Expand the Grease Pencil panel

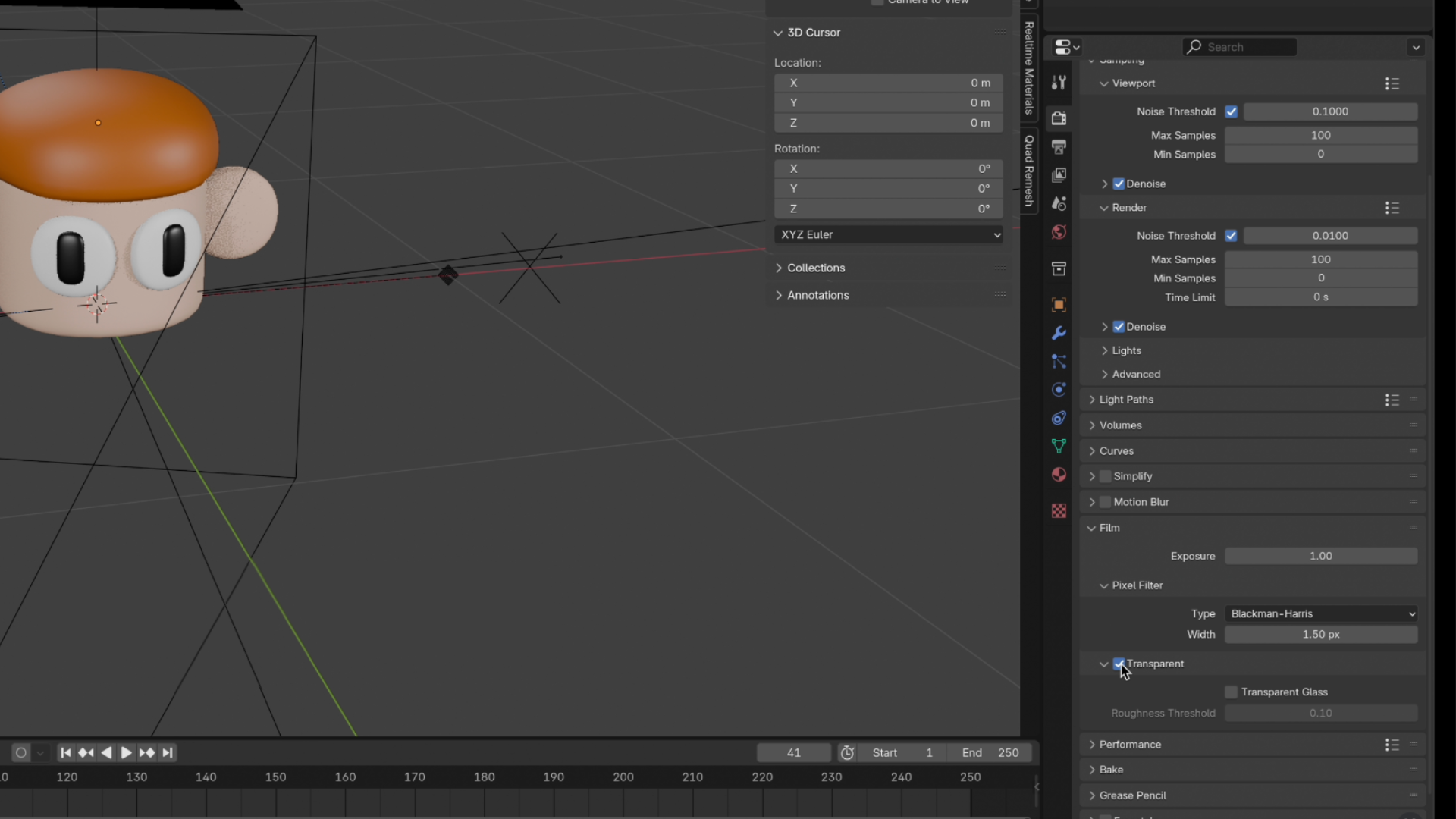[1092, 795]
